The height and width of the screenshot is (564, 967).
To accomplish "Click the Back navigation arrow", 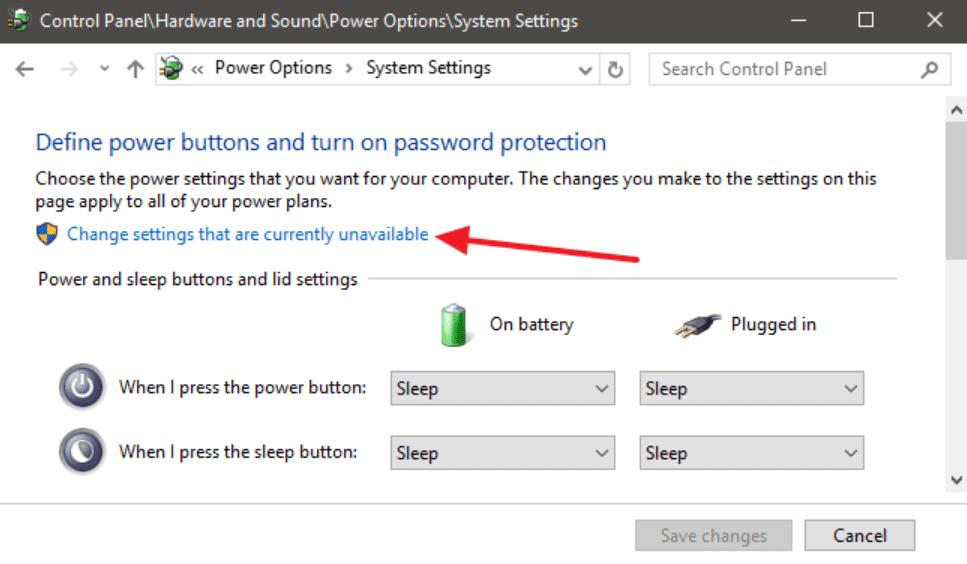I will click(25, 69).
